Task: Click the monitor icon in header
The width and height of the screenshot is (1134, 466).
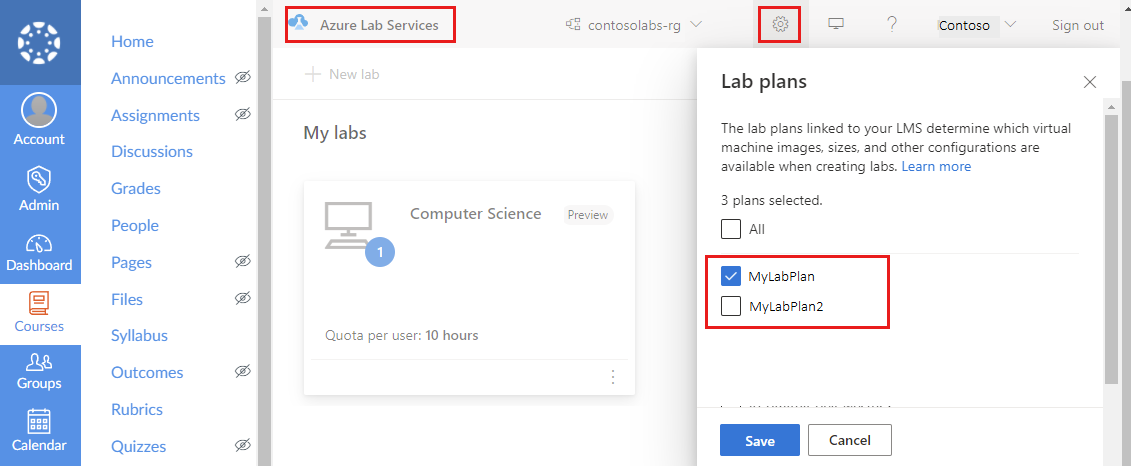Action: 836,25
